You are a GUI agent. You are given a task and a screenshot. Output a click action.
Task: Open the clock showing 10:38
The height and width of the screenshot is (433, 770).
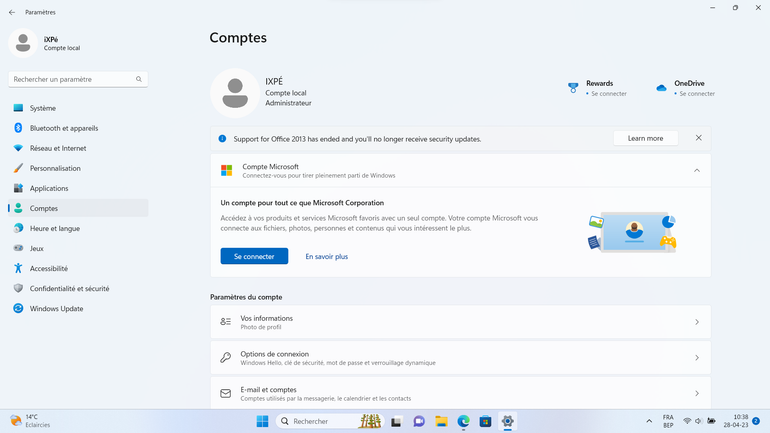point(736,421)
